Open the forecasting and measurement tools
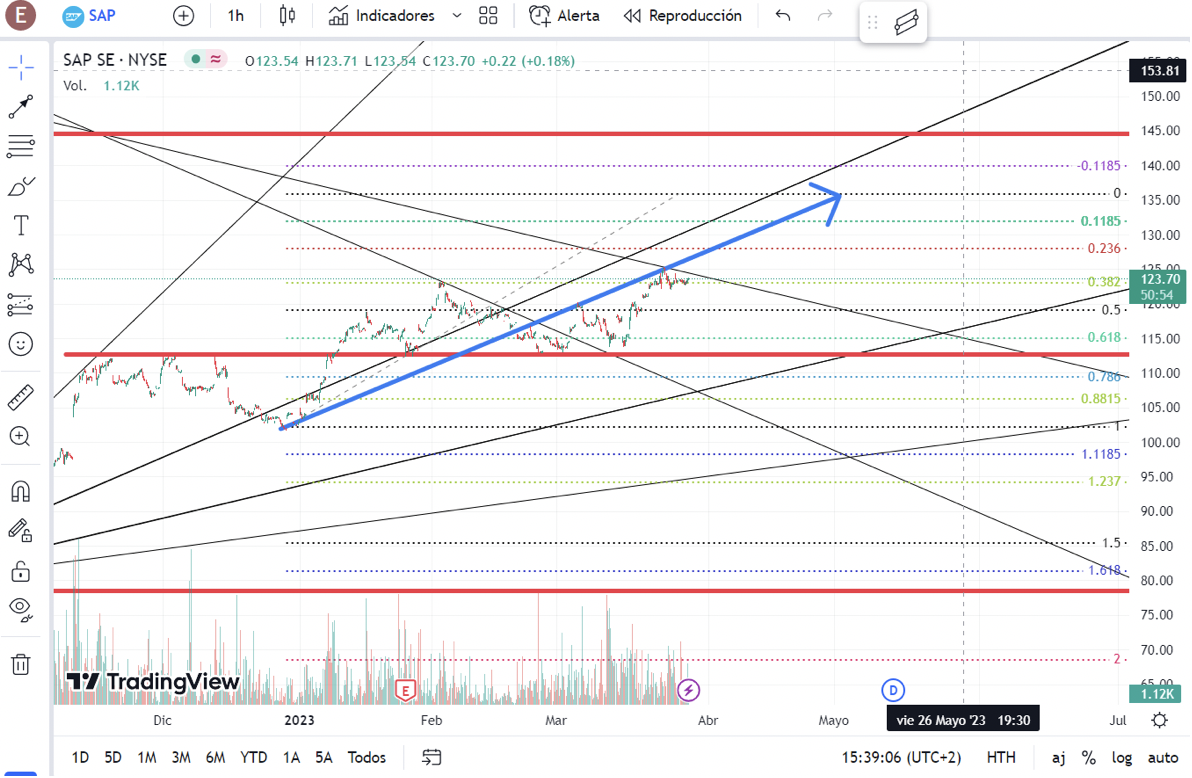Screen dimensions: 1192x778 click(x=21, y=304)
